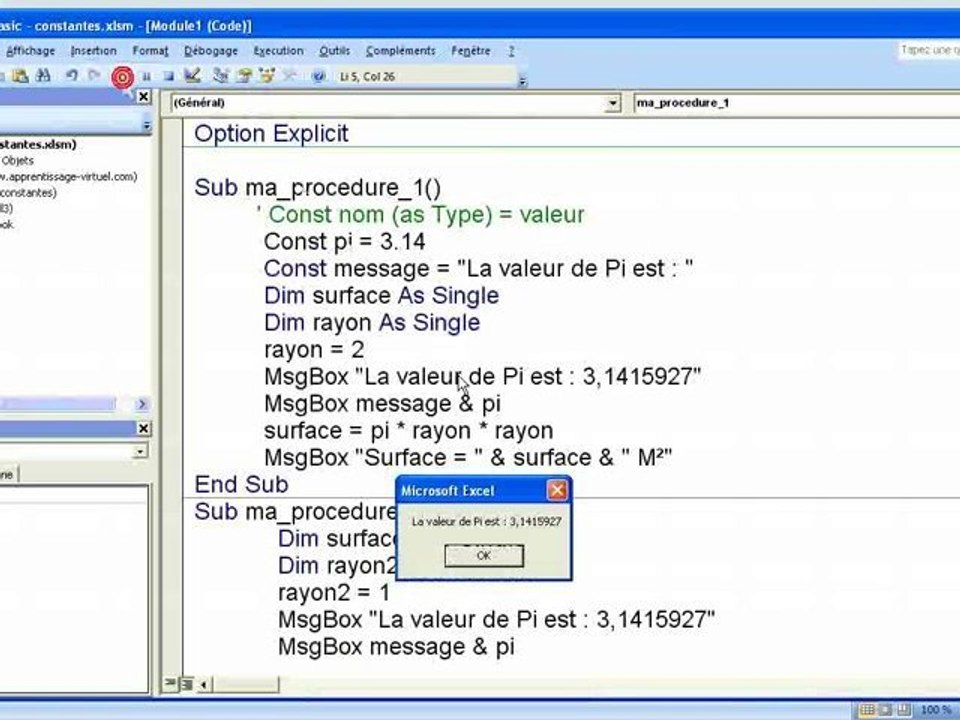
Task: Click the Paste clipboard toolbar icon
Action: (20, 76)
